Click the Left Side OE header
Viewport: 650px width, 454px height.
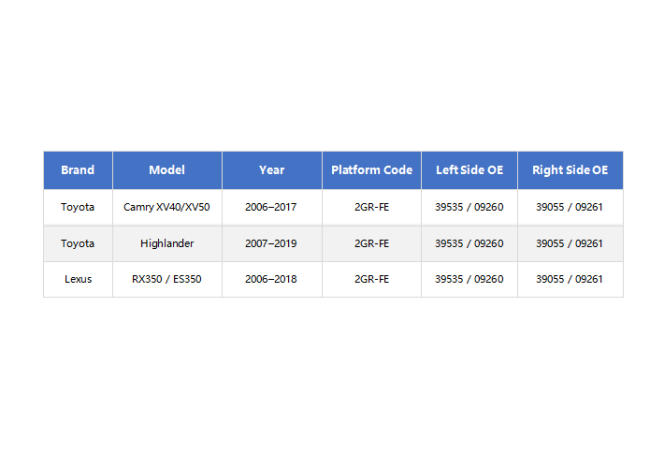(x=469, y=170)
